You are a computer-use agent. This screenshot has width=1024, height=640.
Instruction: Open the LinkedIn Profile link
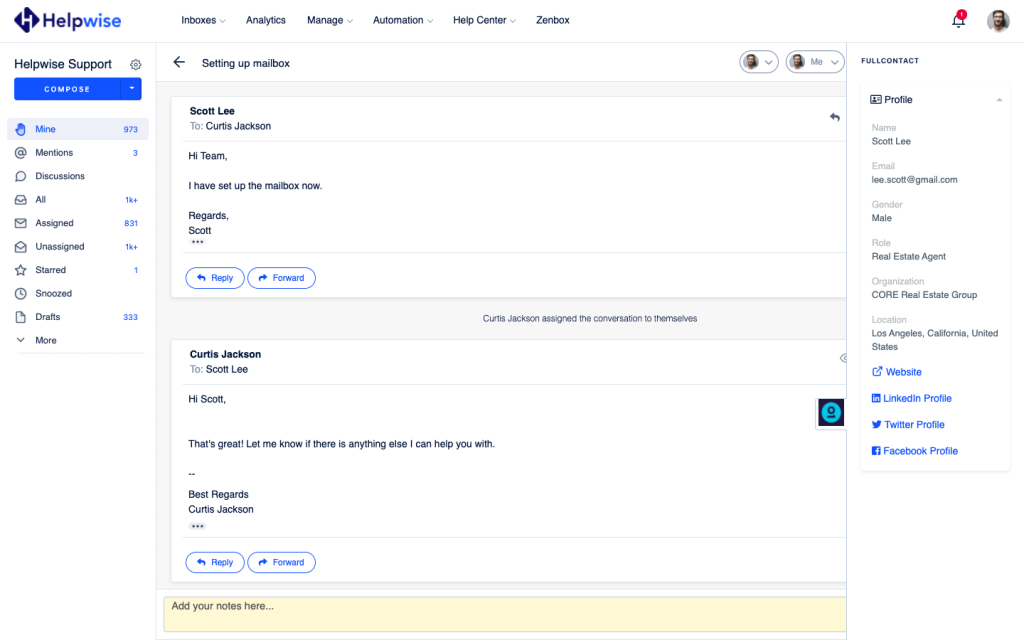click(x=916, y=398)
